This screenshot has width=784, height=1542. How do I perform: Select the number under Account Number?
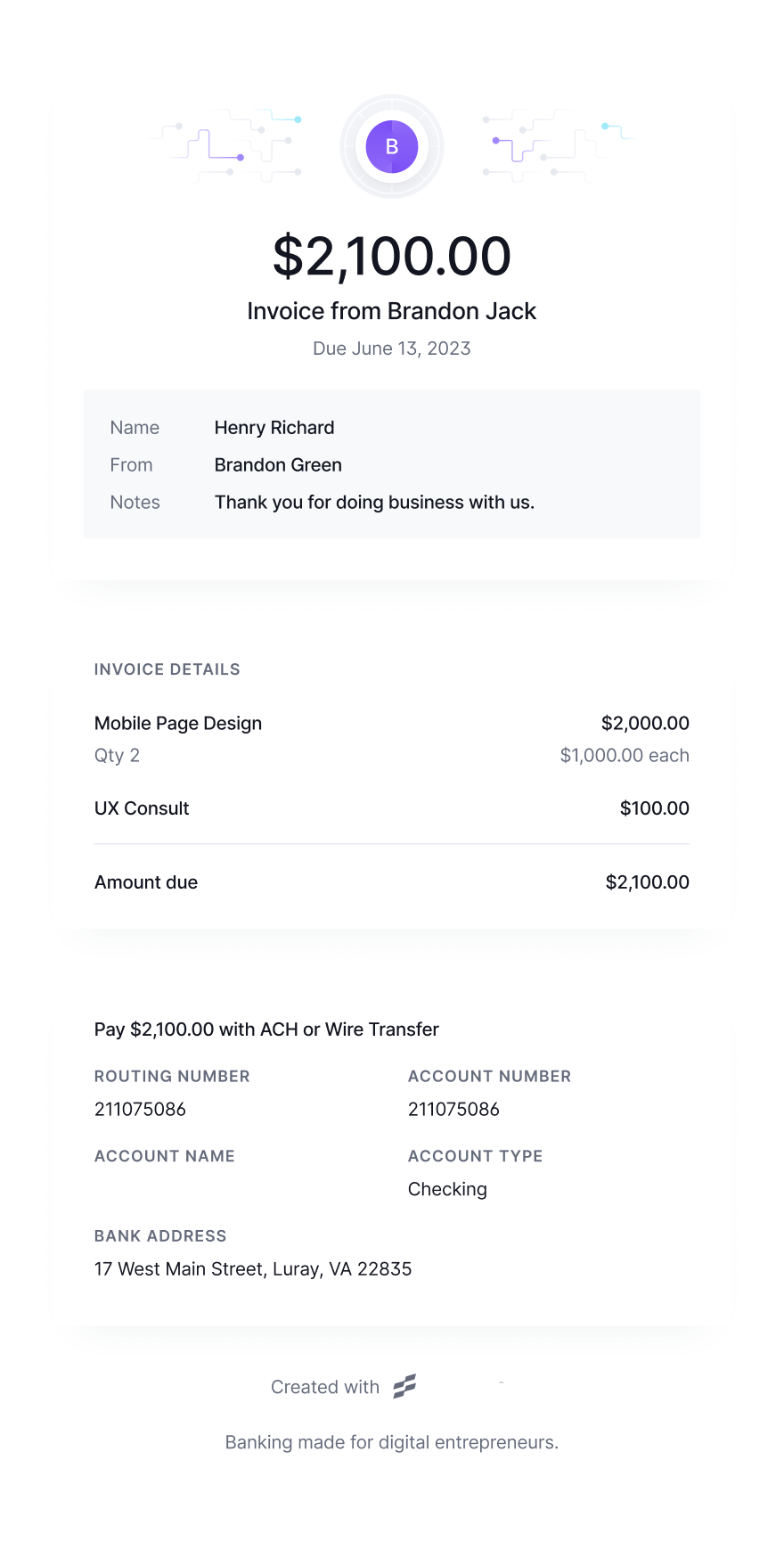point(453,1109)
